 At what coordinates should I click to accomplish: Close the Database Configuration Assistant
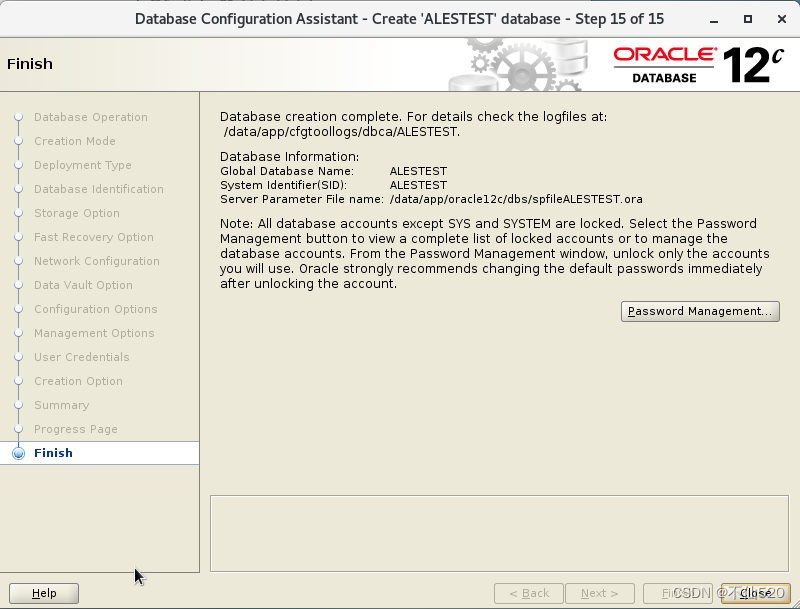(x=756, y=593)
